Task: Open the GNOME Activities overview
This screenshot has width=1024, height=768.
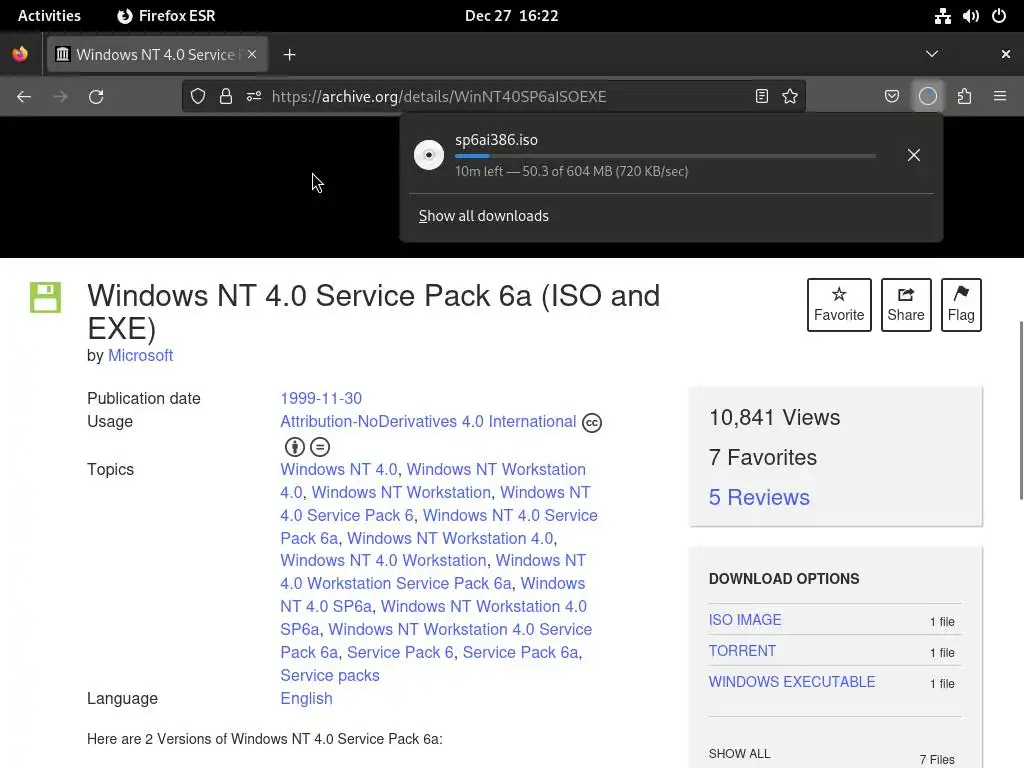Action: (49, 15)
